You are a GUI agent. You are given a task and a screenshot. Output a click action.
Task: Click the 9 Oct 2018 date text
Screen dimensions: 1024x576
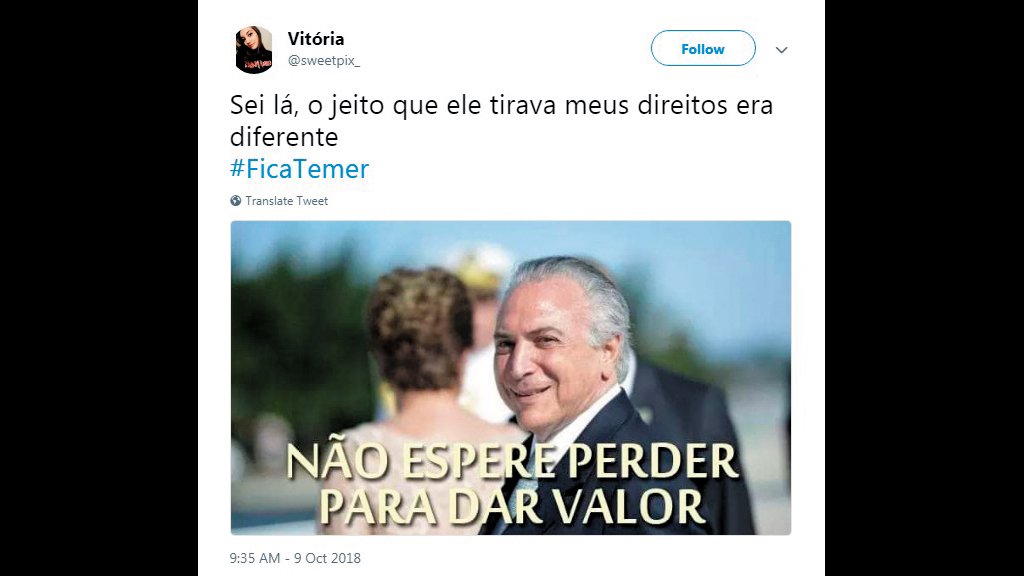point(327,558)
